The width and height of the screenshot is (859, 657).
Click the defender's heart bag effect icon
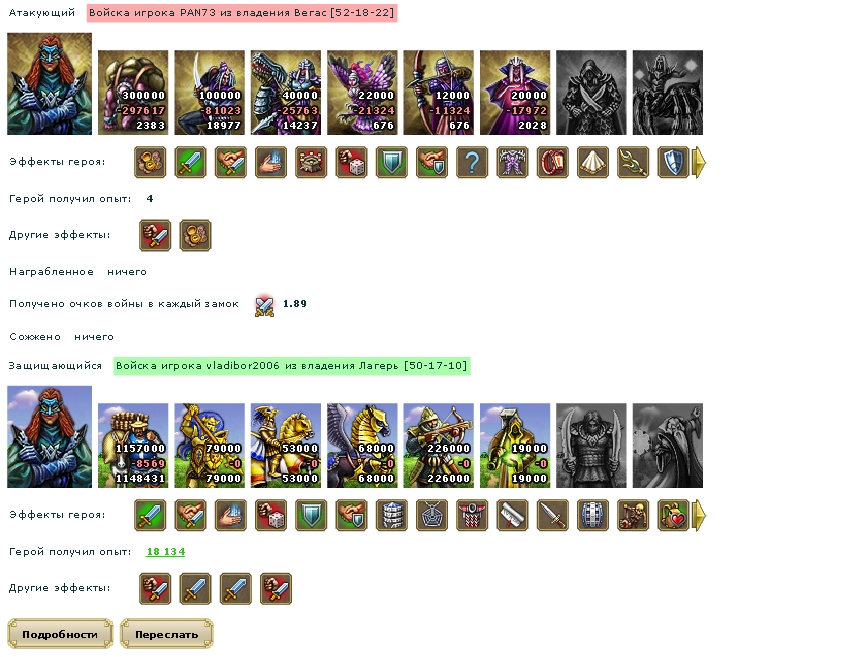[x=673, y=515]
